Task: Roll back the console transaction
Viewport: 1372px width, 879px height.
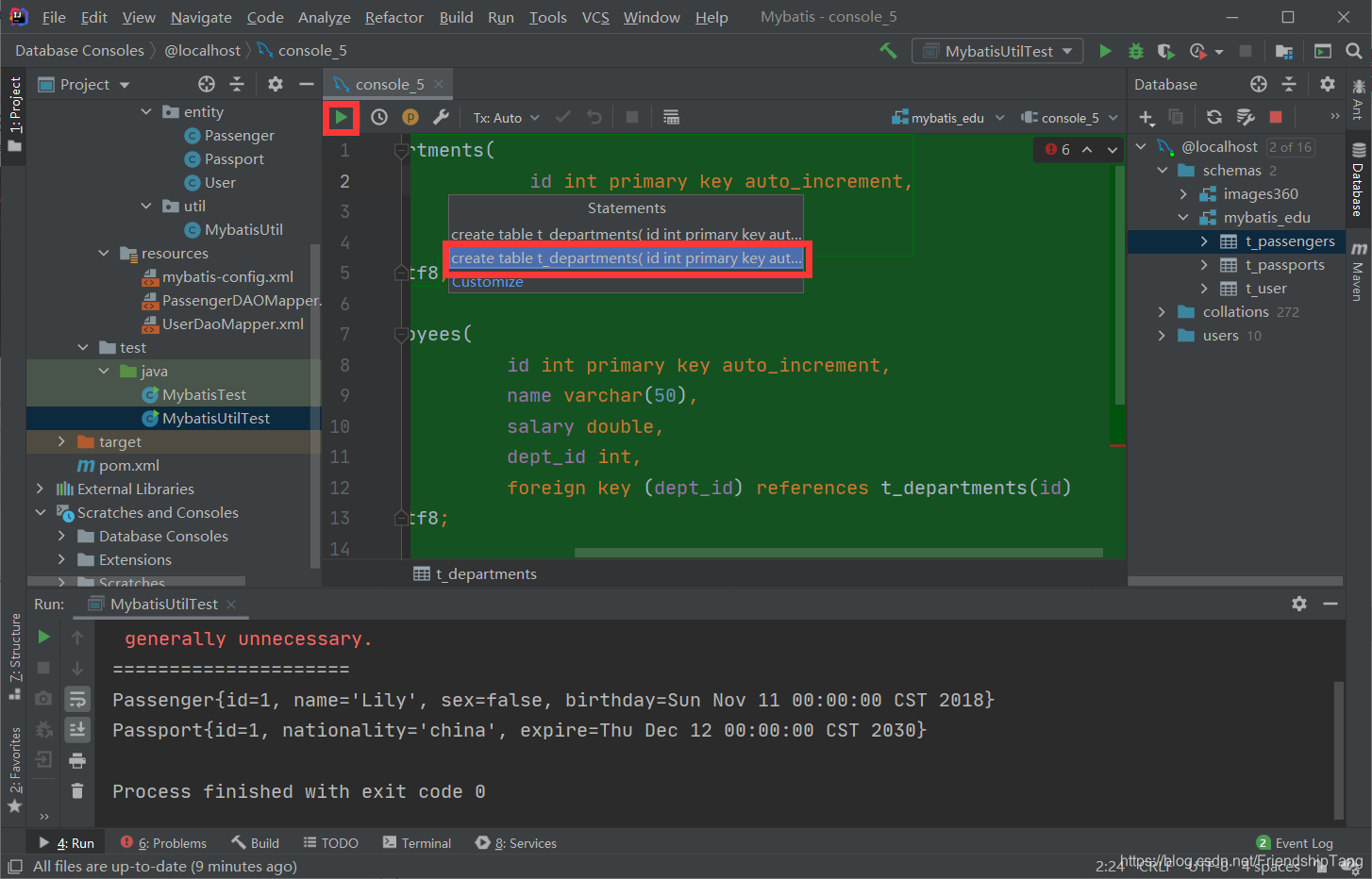Action: pyautogui.click(x=594, y=117)
